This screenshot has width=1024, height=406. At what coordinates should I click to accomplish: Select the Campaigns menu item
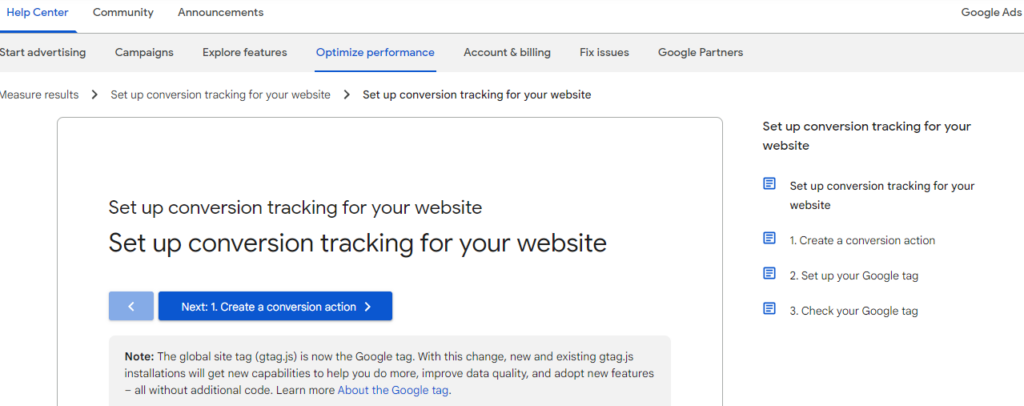coord(144,52)
